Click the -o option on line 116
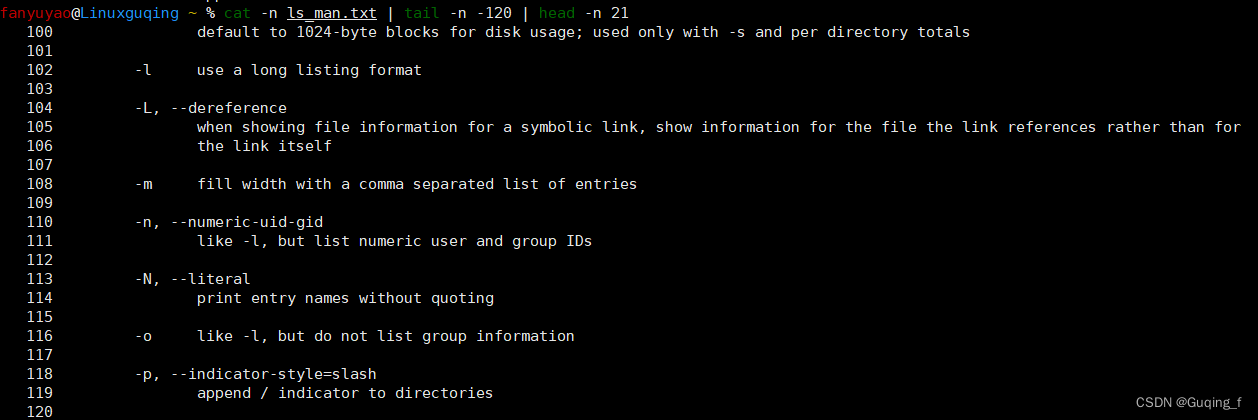The image size is (1258, 420). [143, 336]
